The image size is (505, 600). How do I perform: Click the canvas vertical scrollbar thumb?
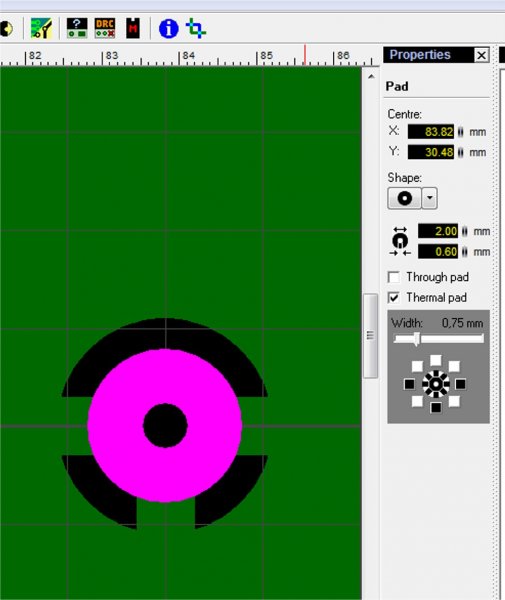tap(370, 336)
